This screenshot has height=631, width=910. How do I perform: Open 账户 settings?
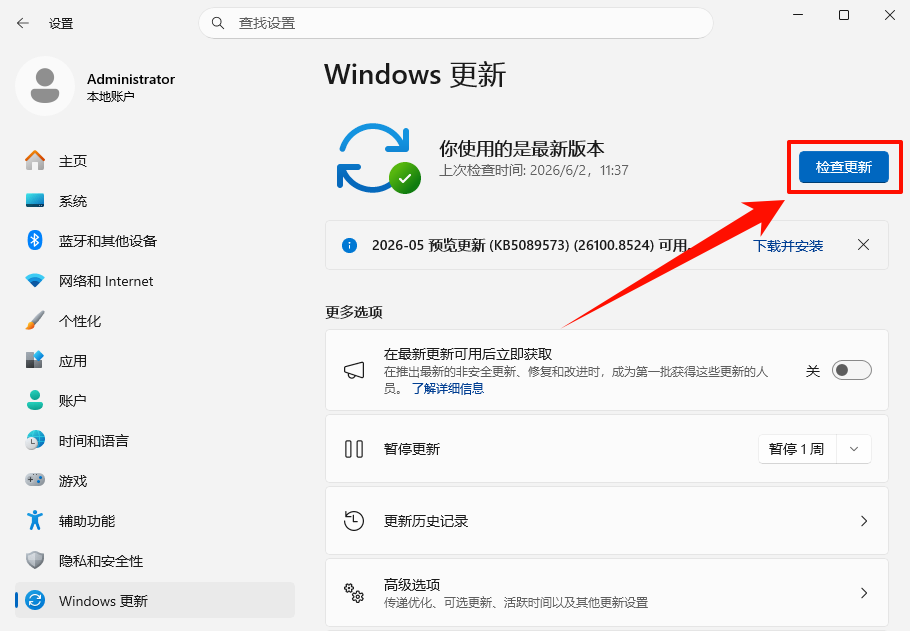click(155, 400)
